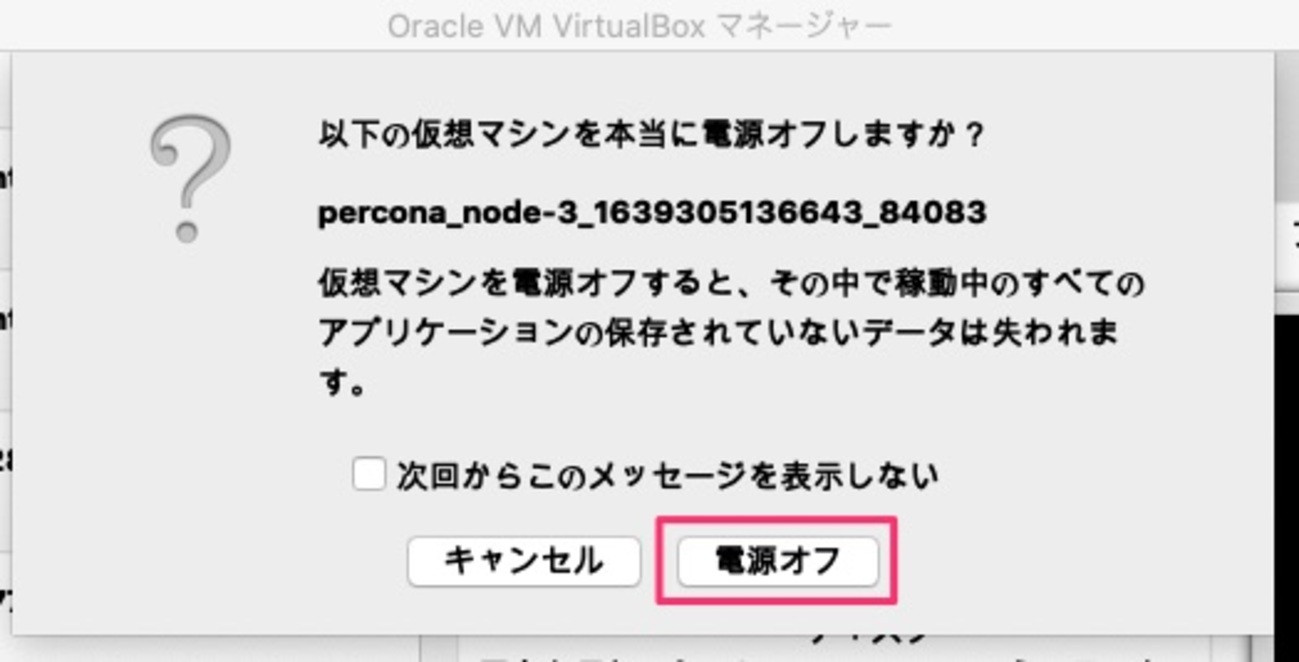Image resolution: width=1299 pixels, height=662 pixels.
Task: Click the word マネージャー in the window title
Action: click(805, 25)
